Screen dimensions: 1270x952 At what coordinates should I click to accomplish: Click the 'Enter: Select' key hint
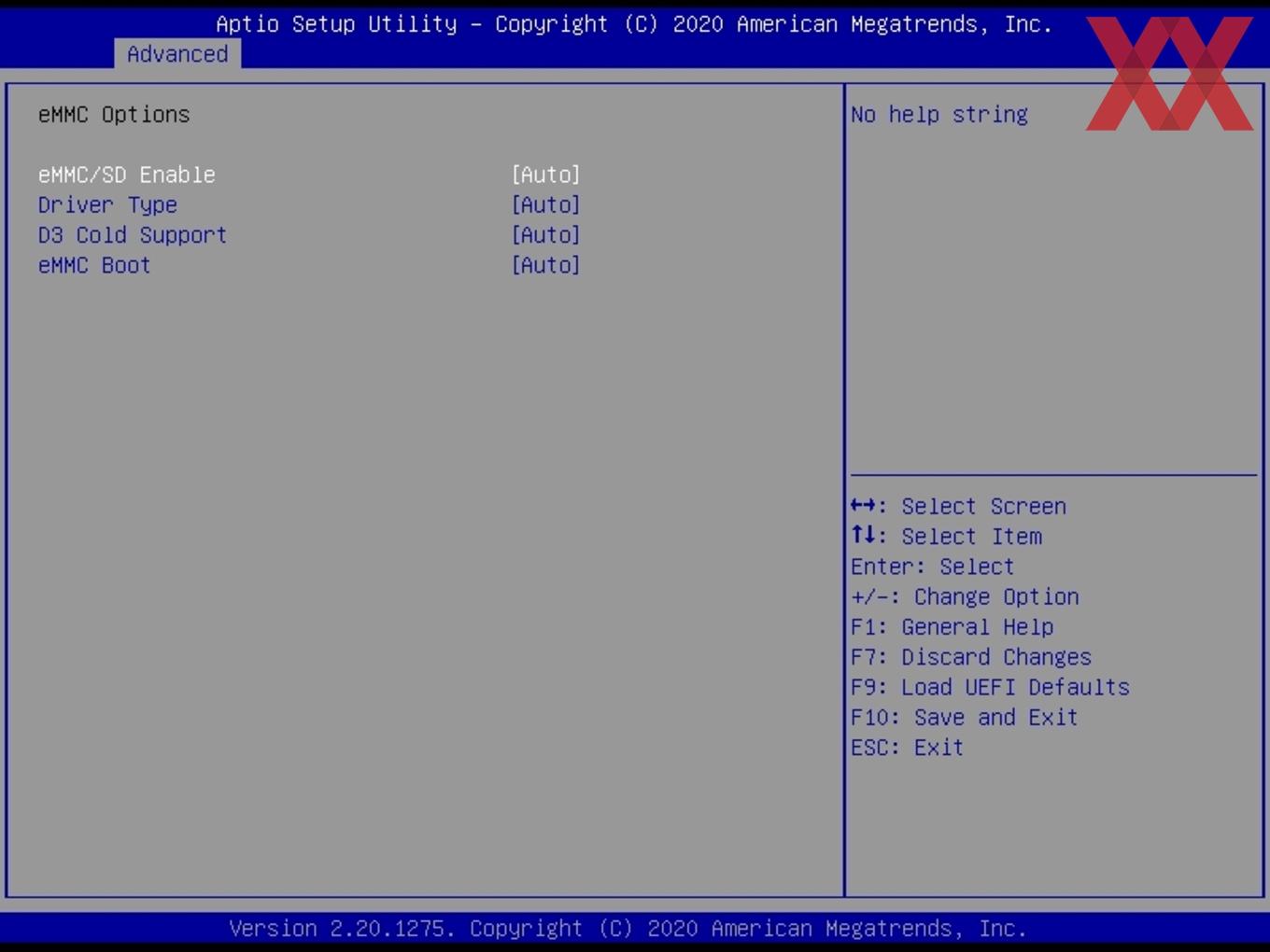pyautogui.click(x=932, y=567)
